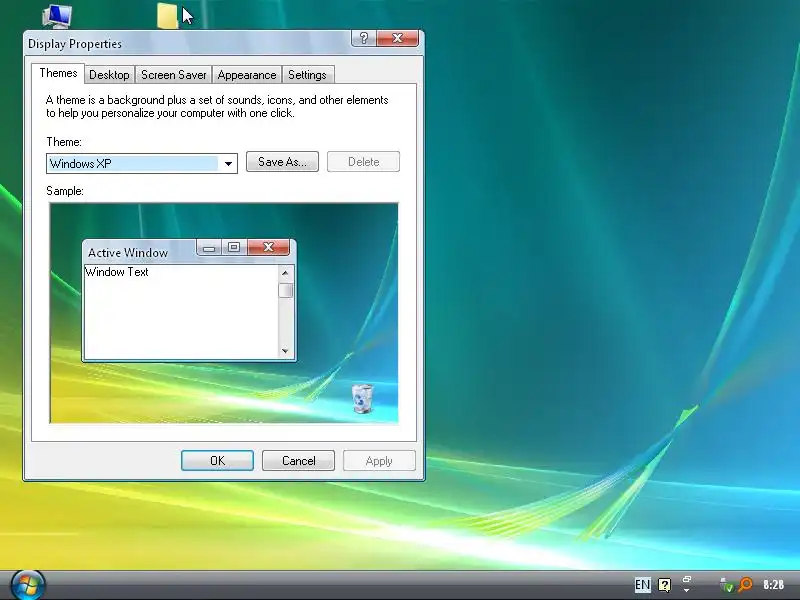800x600 pixels.
Task: Click the dialog's question-mark help button
Action: coord(364,38)
